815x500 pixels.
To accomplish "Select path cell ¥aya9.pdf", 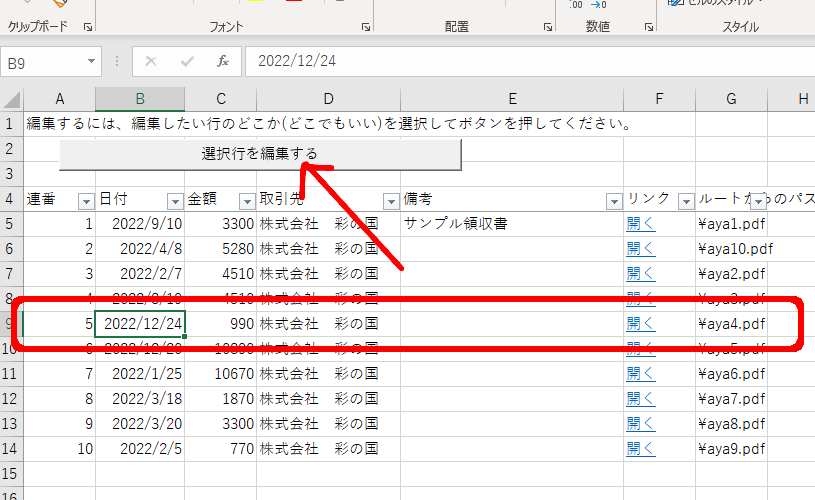I will tap(731, 449).
